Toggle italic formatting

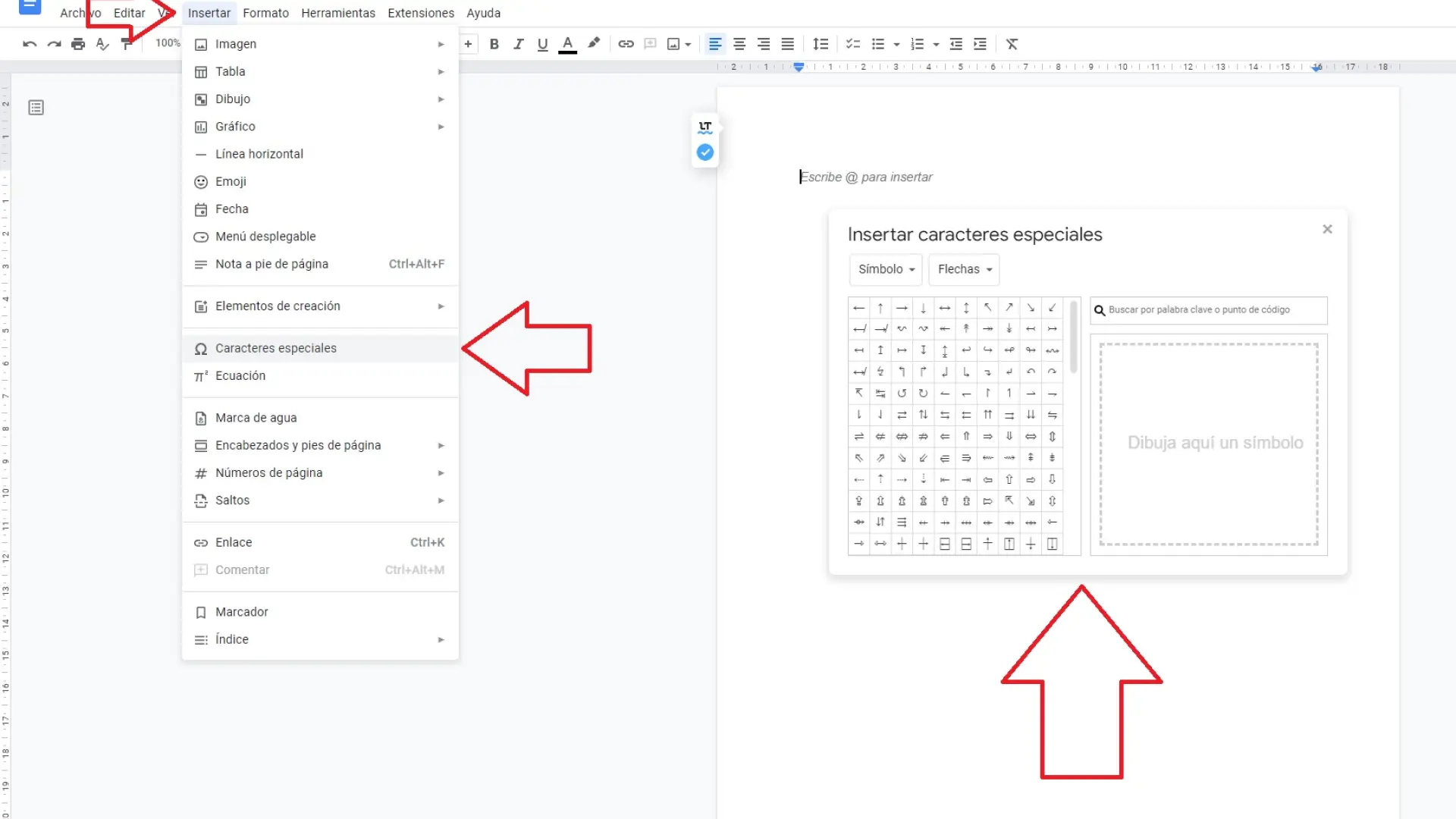tap(519, 44)
